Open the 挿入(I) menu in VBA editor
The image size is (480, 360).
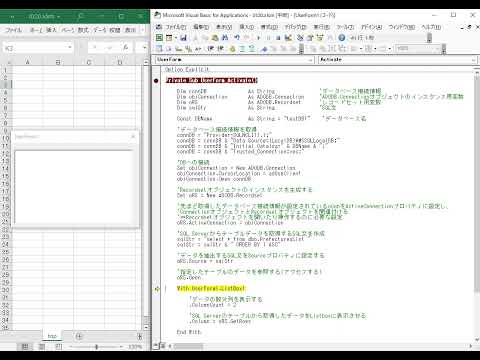[247, 27]
